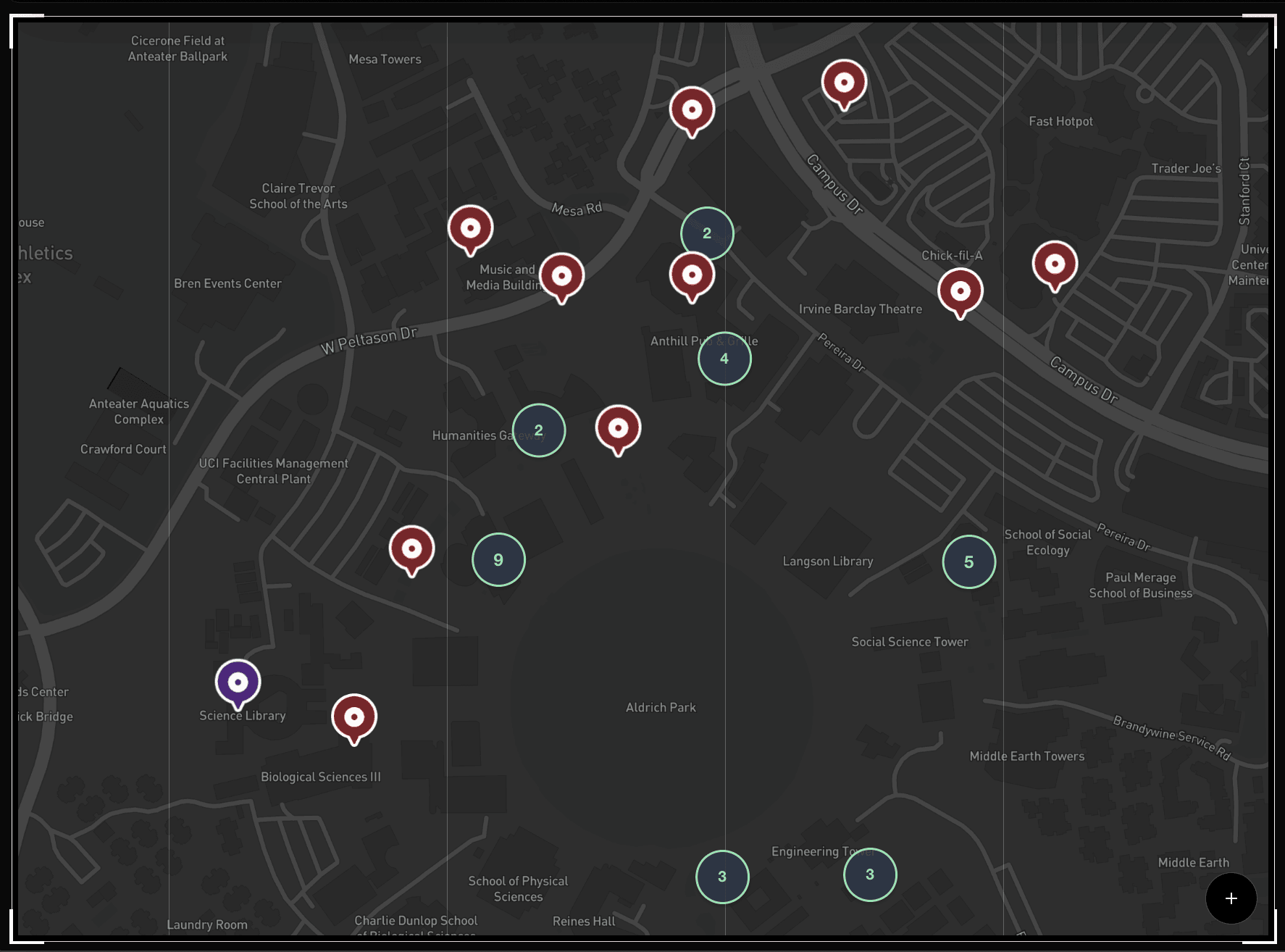Click the pin above Music and Media Building
This screenshot has width=1285, height=952.
472,228
